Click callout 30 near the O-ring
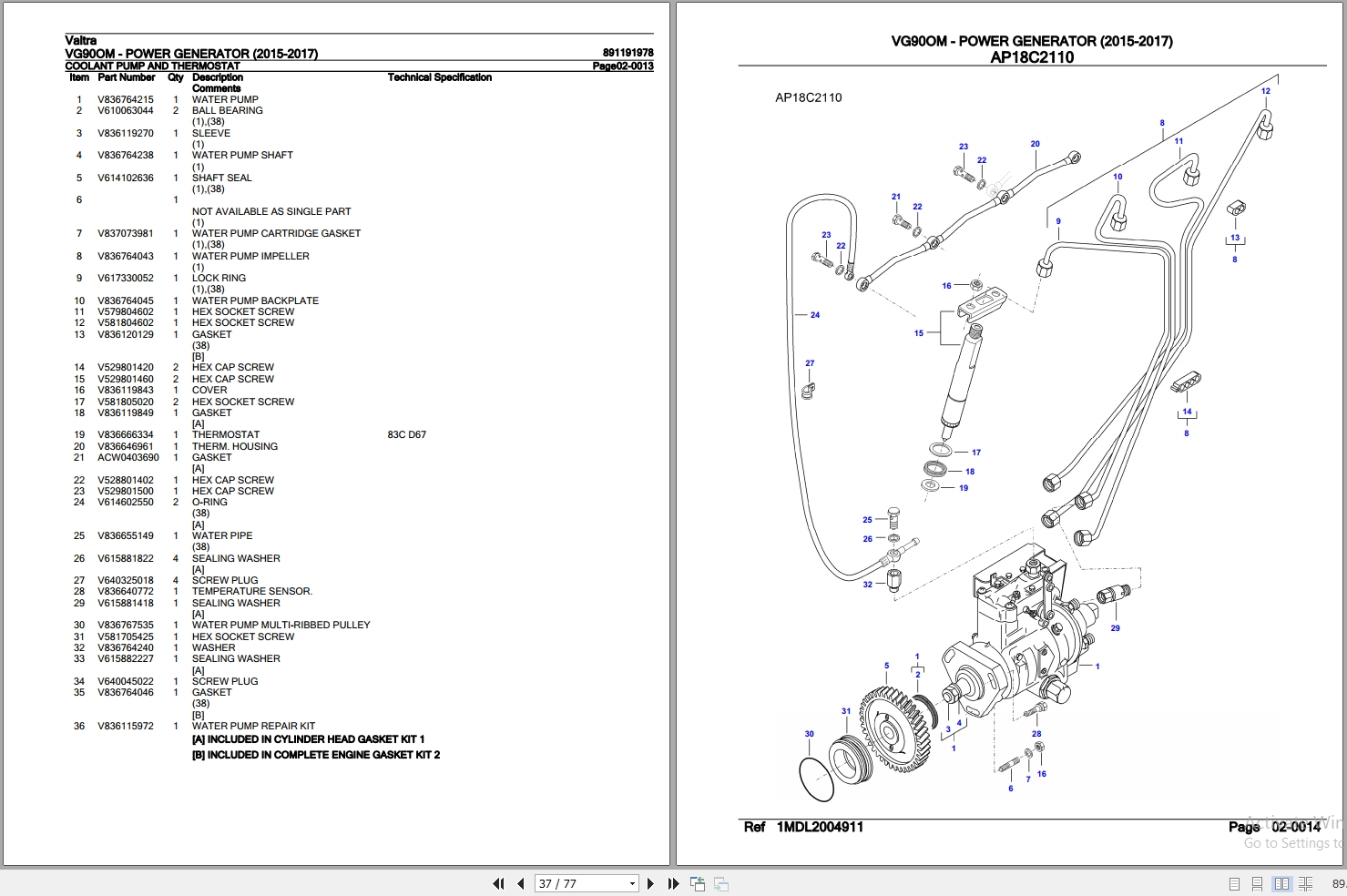The height and width of the screenshot is (896, 1347). [809, 734]
